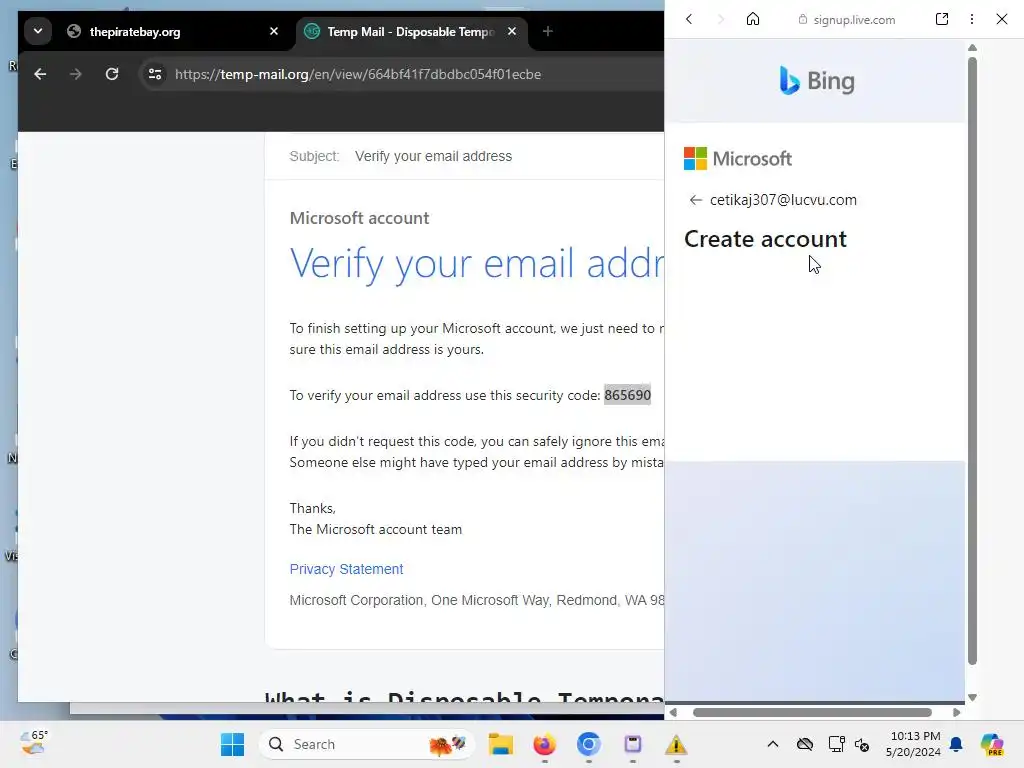Click the display network tray icon
The height and width of the screenshot is (768, 1024).
pos(836,744)
